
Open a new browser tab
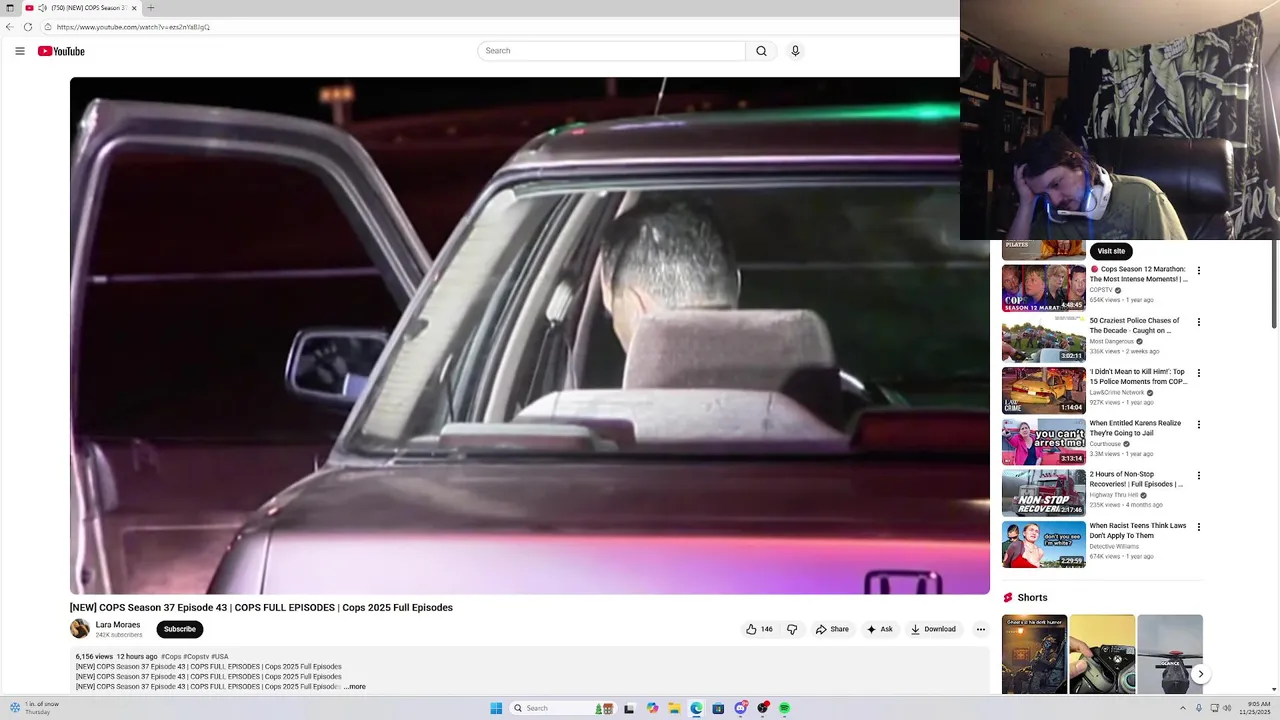pos(151,8)
